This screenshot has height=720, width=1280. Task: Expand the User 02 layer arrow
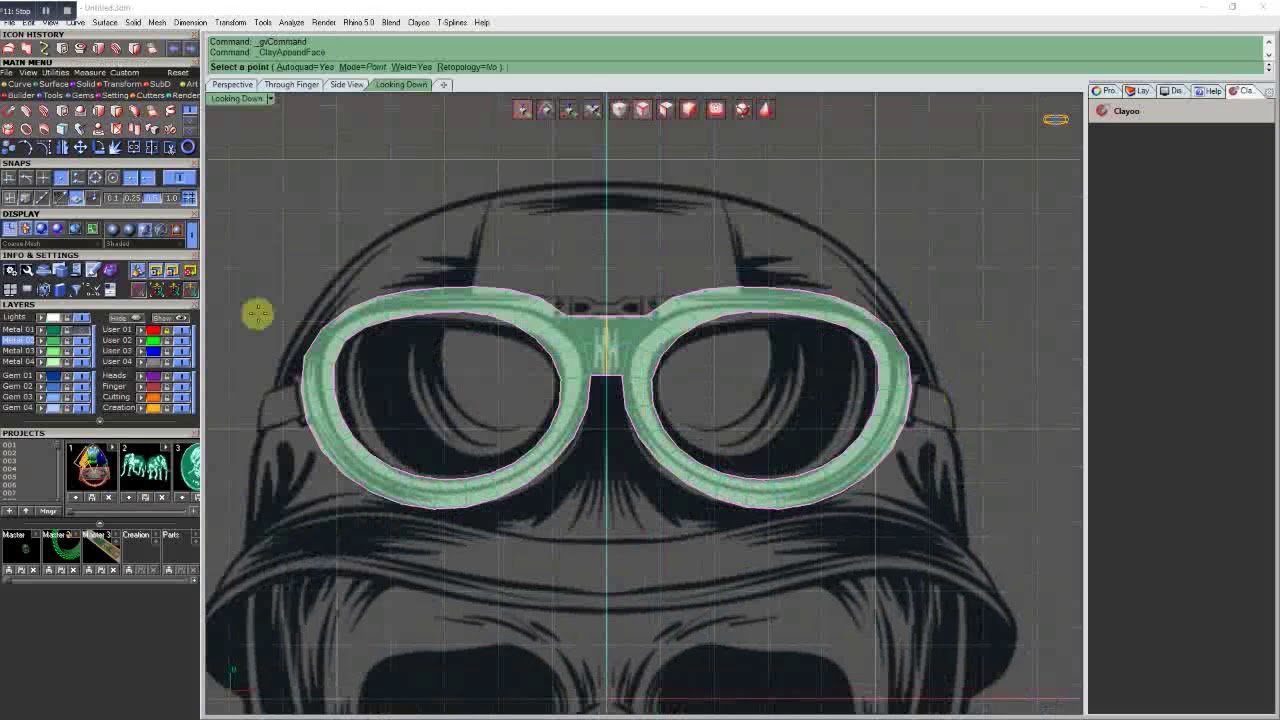click(141, 340)
